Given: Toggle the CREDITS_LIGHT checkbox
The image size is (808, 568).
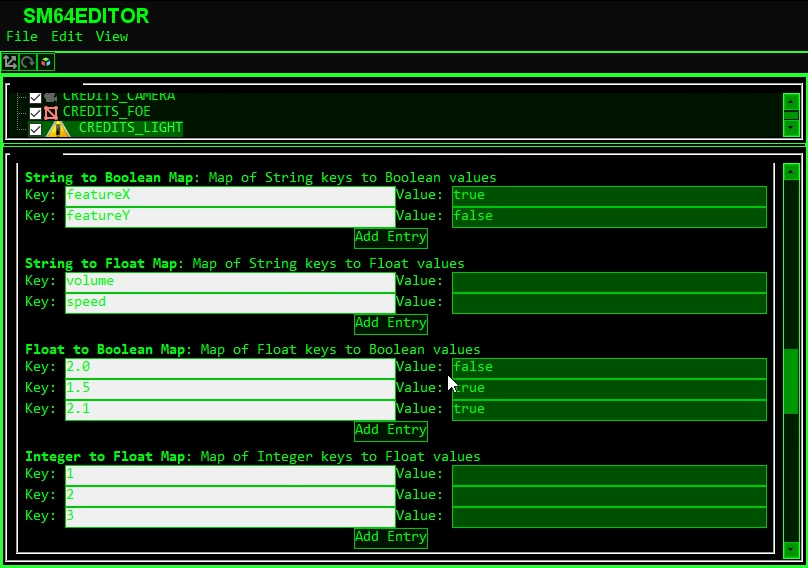Looking at the screenshot, I should tap(36, 129).
